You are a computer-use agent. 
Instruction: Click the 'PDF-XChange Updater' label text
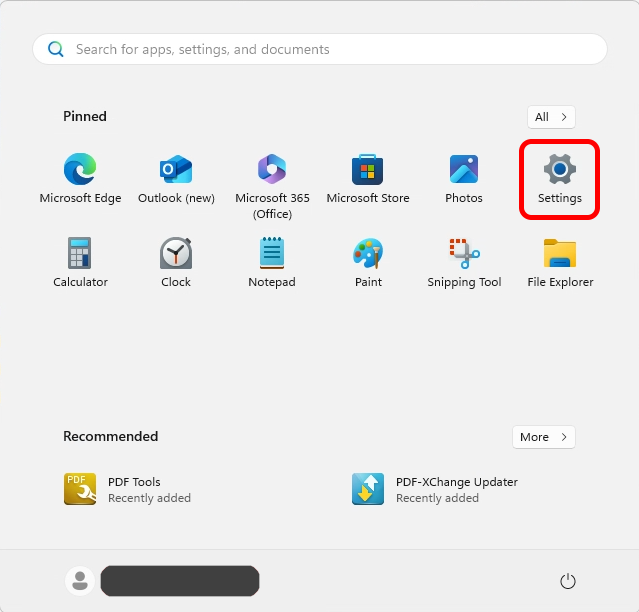457,482
